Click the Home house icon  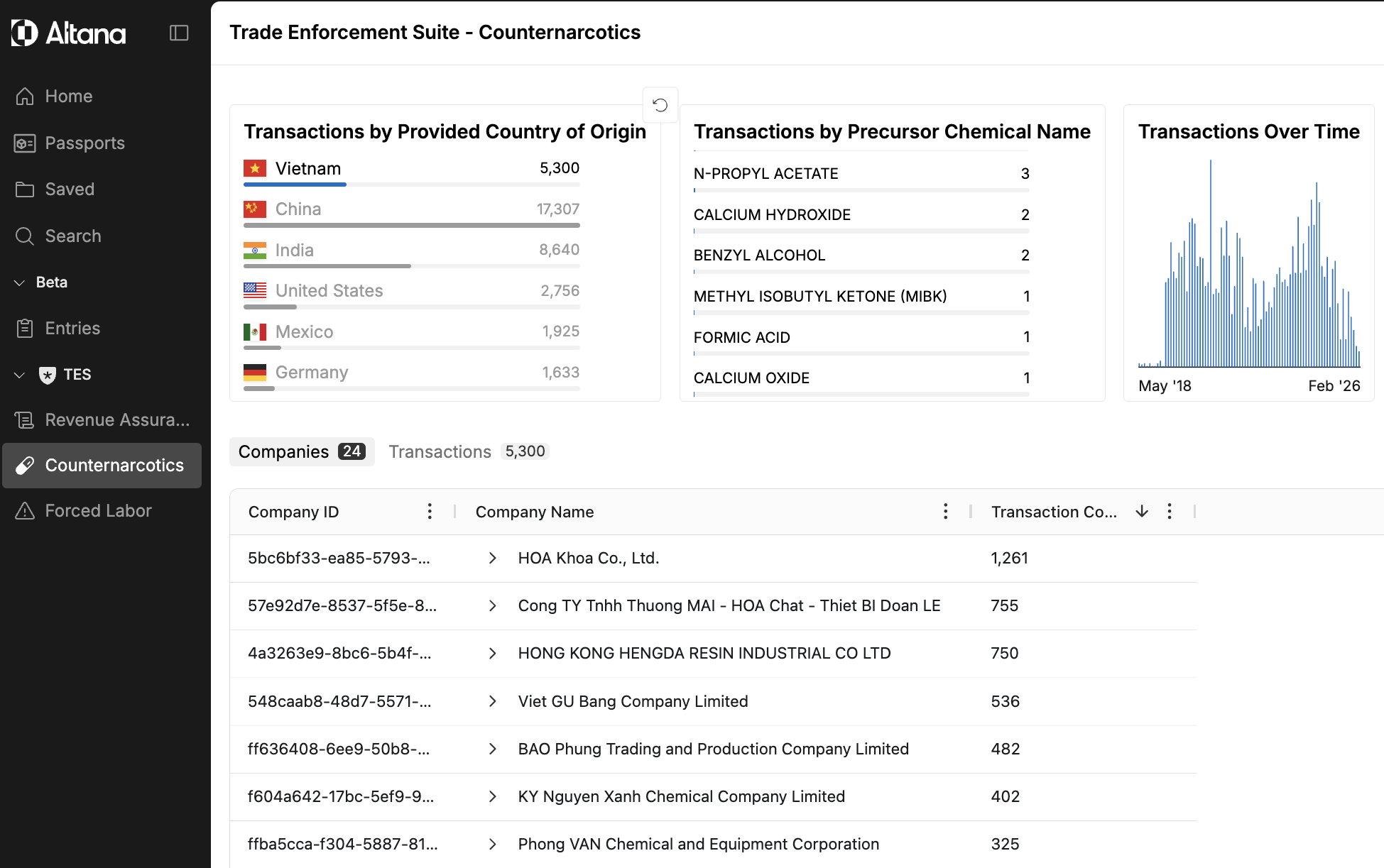[25, 96]
